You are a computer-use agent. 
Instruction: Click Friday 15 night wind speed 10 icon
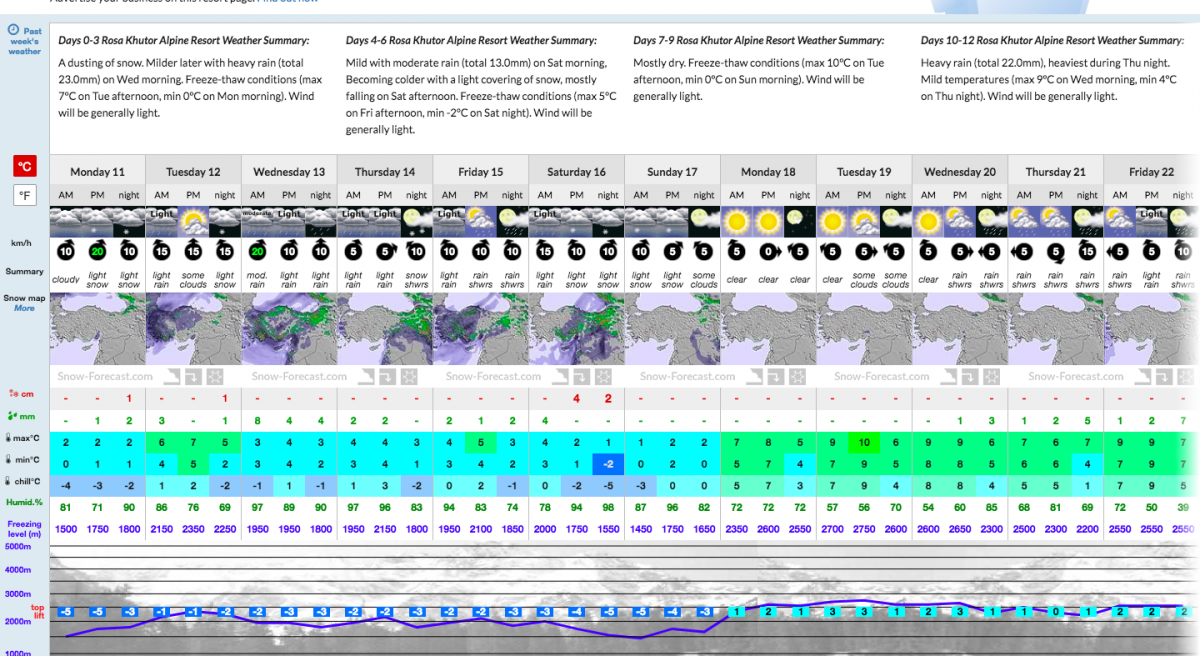513,250
